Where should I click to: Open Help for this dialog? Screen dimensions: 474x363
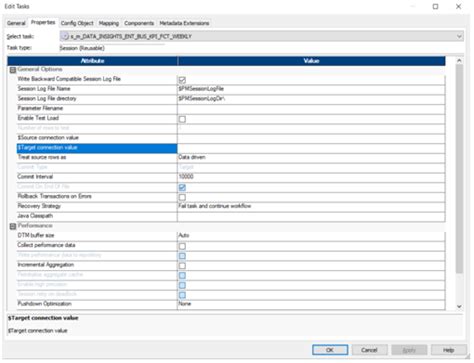click(448, 350)
